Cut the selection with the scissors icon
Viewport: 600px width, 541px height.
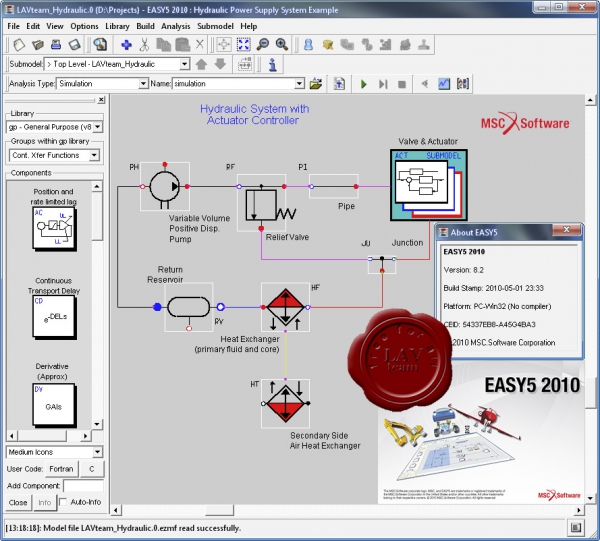click(x=144, y=45)
